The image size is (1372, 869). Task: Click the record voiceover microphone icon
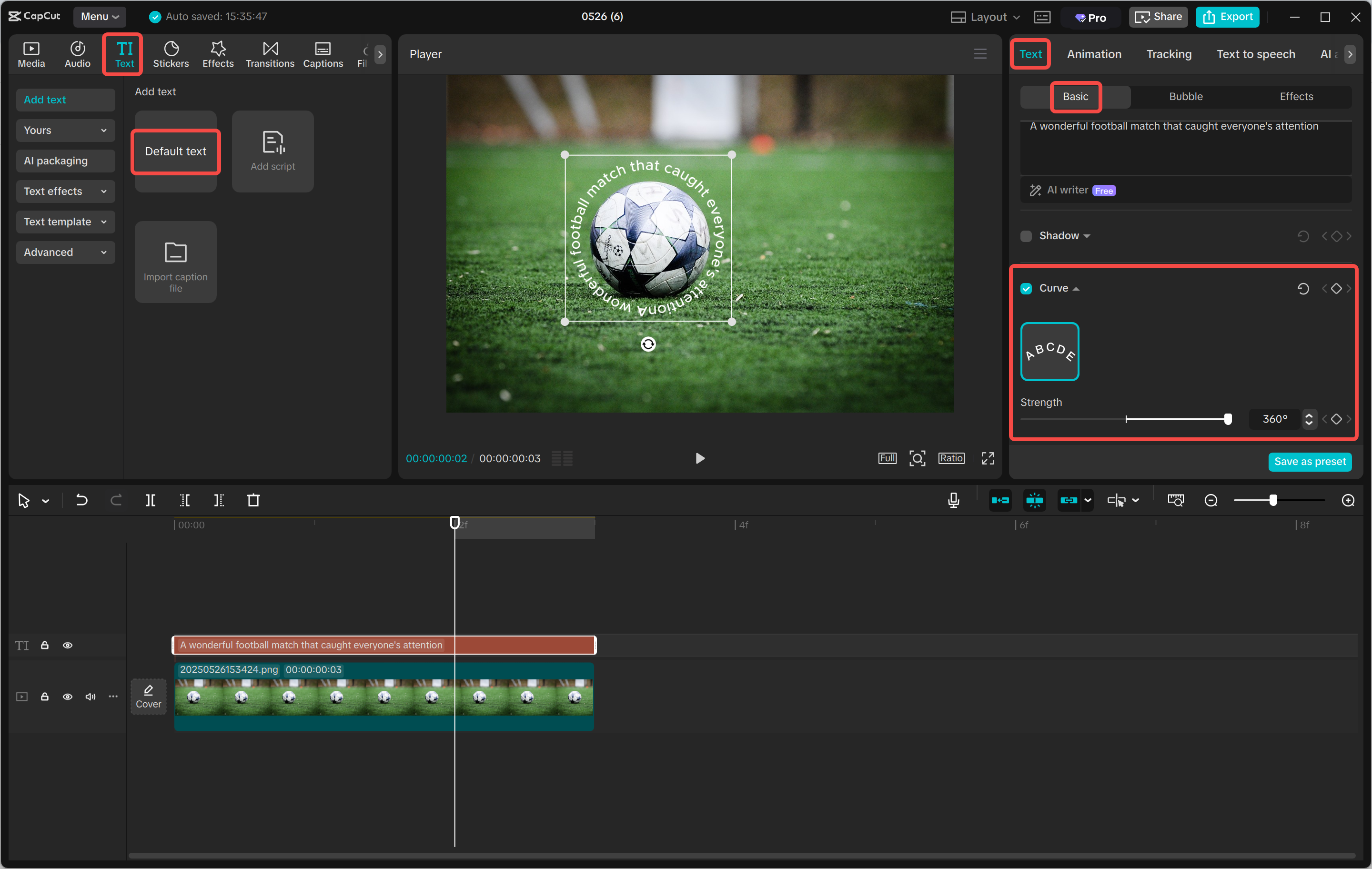coord(953,500)
